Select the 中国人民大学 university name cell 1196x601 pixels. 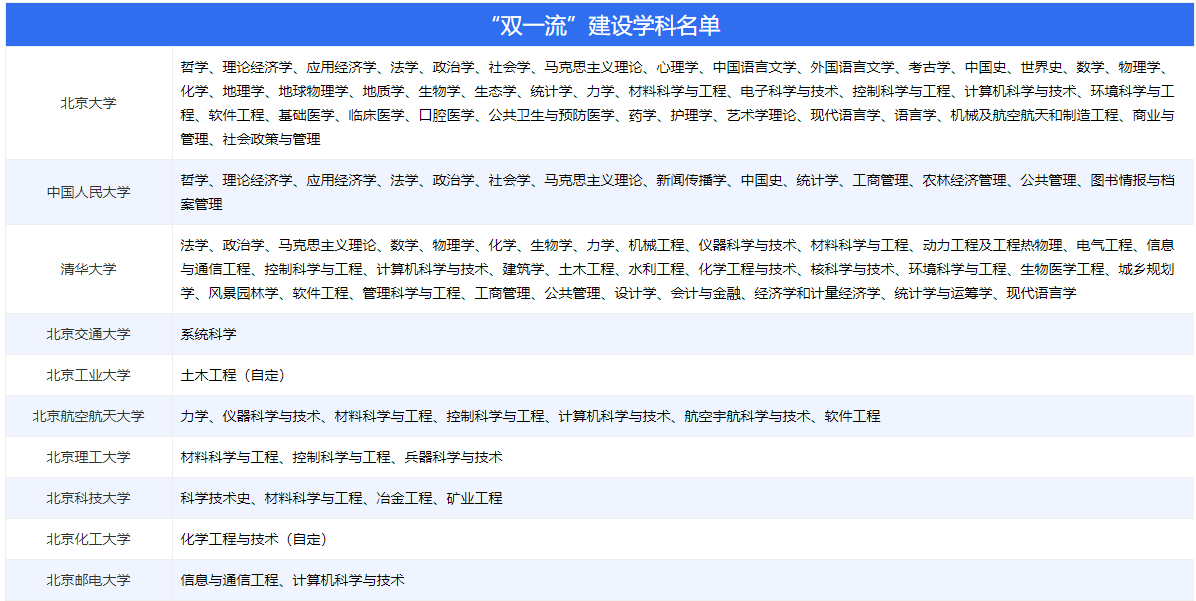(x=88, y=191)
